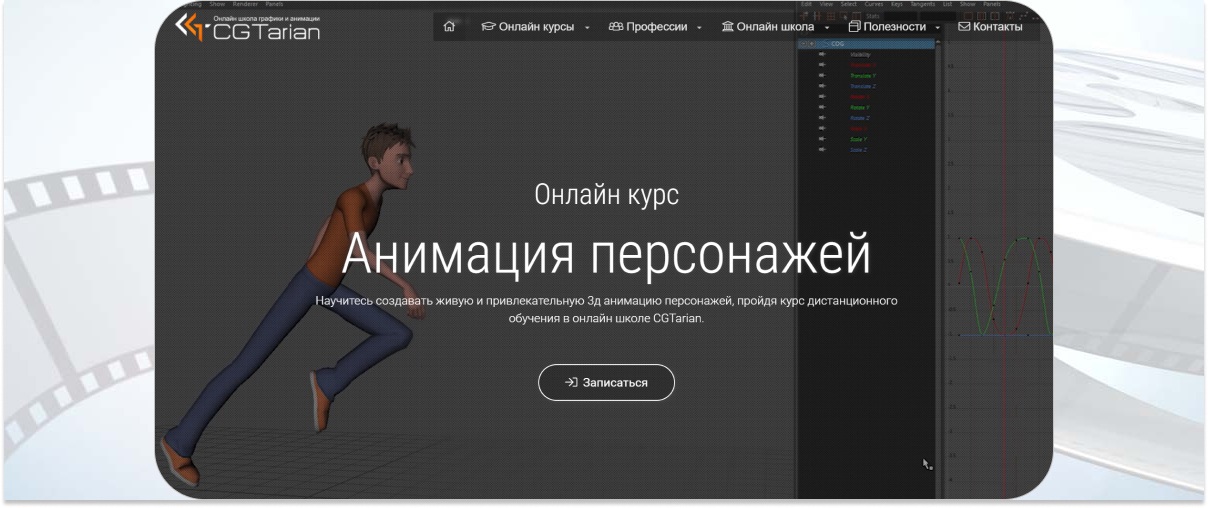Select the Rotate Y channel in the outliner
Image resolution: width=1208 pixels, height=508 pixels.
pos(860,107)
